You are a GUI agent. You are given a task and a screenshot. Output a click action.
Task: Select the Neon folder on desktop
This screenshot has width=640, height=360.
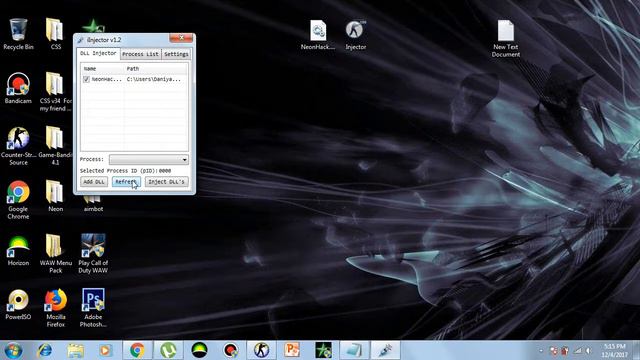(x=56, y=196)
